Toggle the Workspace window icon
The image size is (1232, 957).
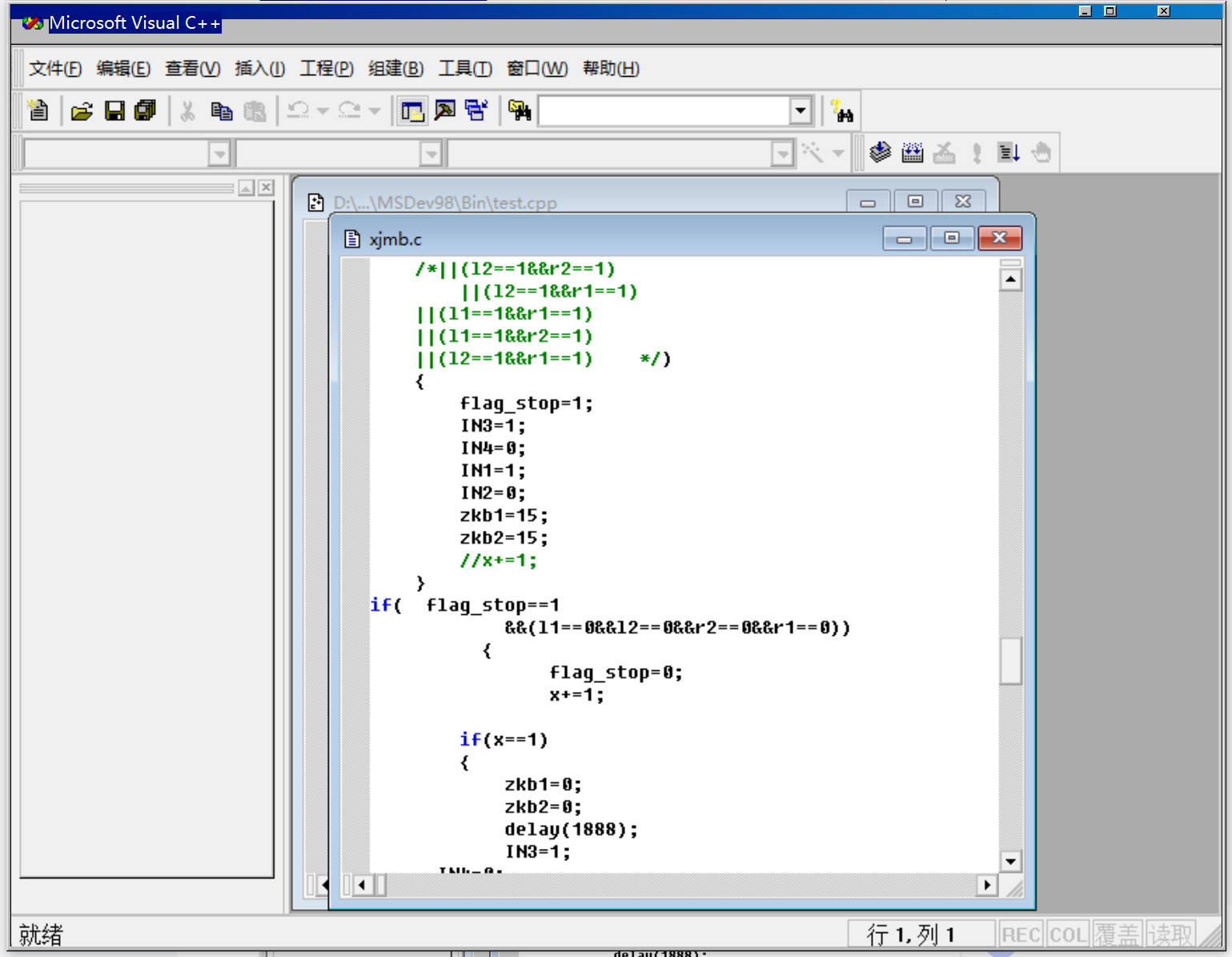click(411, 110)
